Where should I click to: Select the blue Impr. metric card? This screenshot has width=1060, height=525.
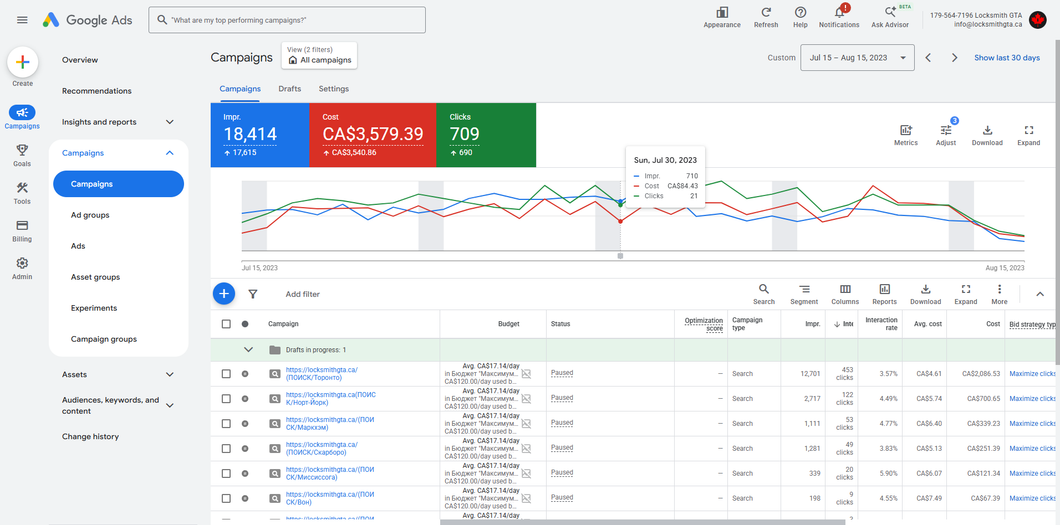pyautogui.click(x=260, y=135)
